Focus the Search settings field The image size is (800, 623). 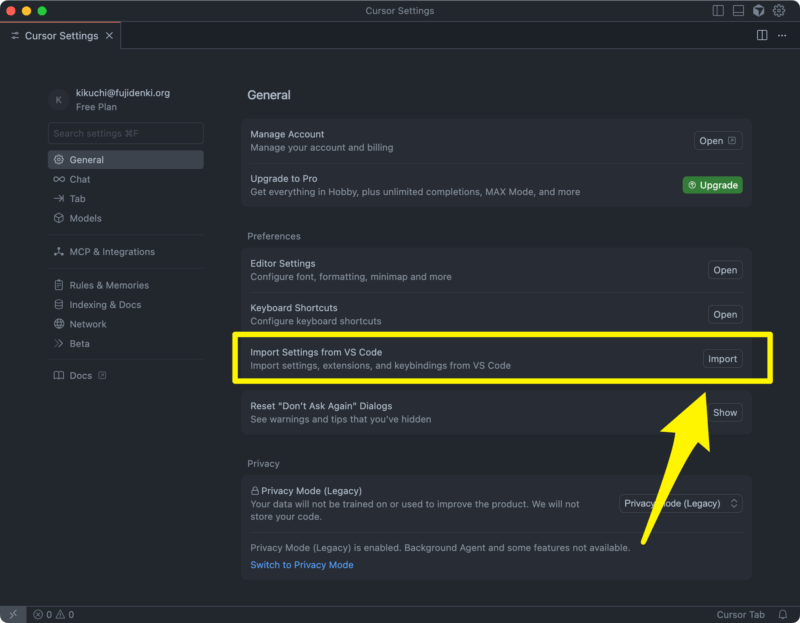point(126,133)
